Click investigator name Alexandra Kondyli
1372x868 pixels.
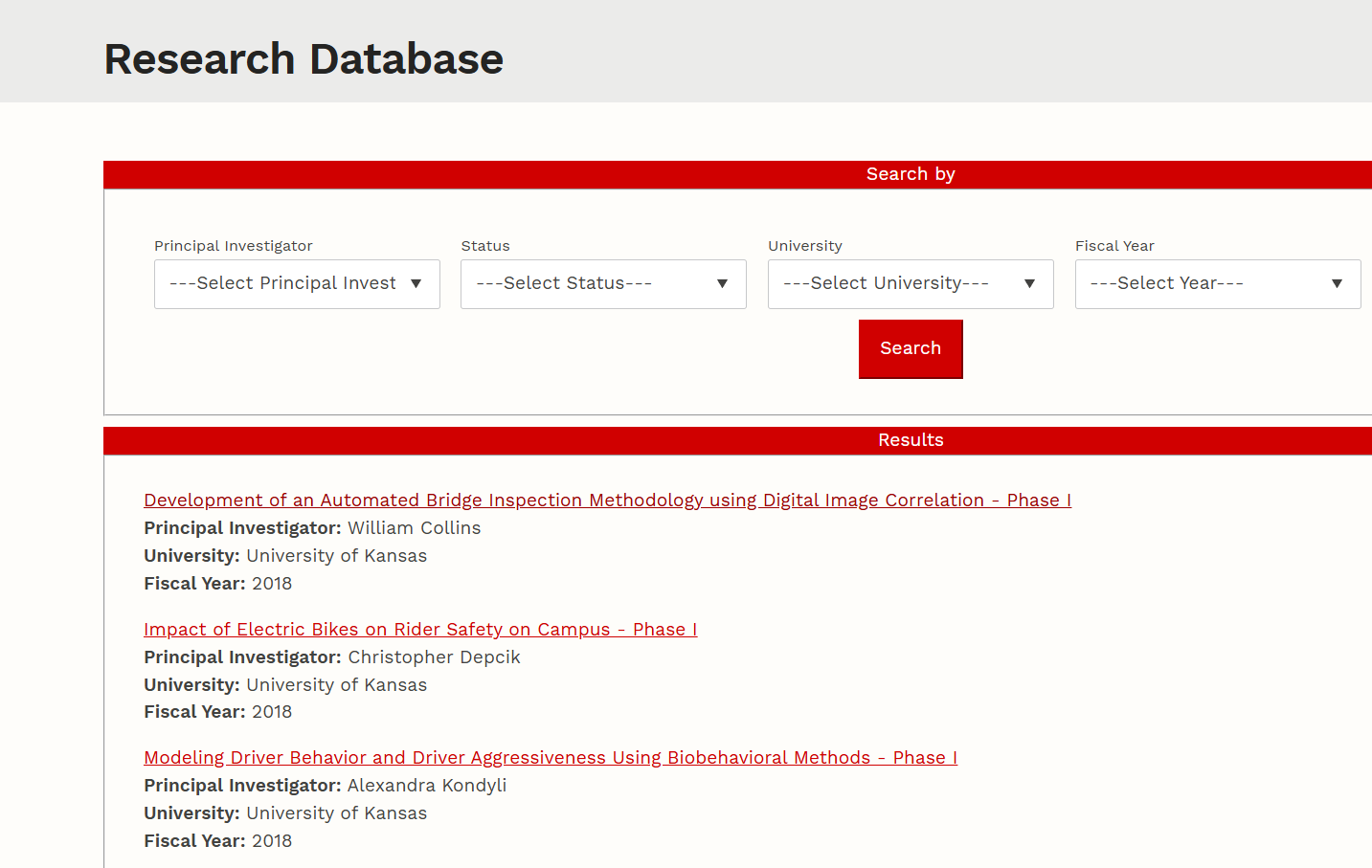(x=427, y=786)
